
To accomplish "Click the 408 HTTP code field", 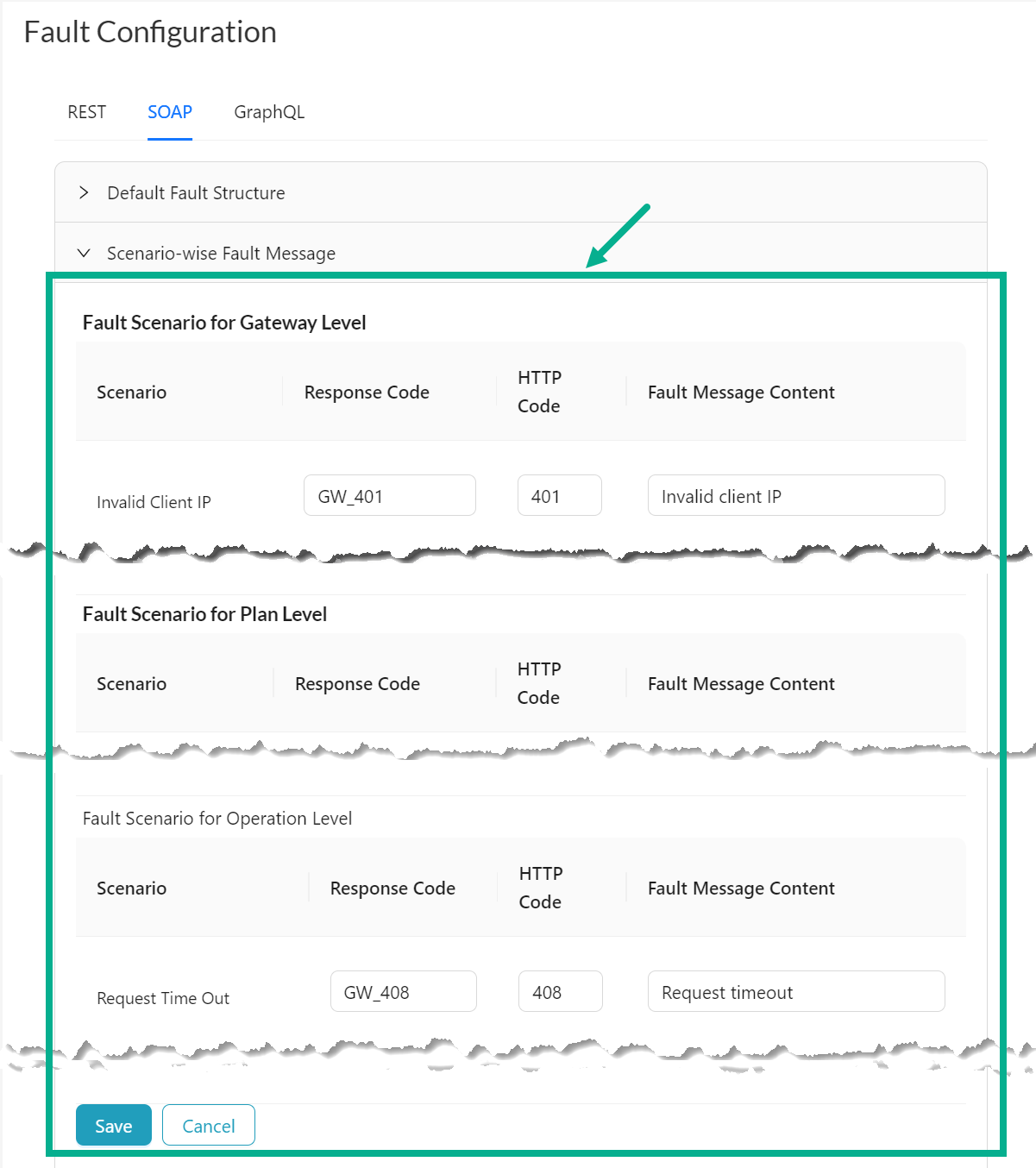I will tap(560, 992).
